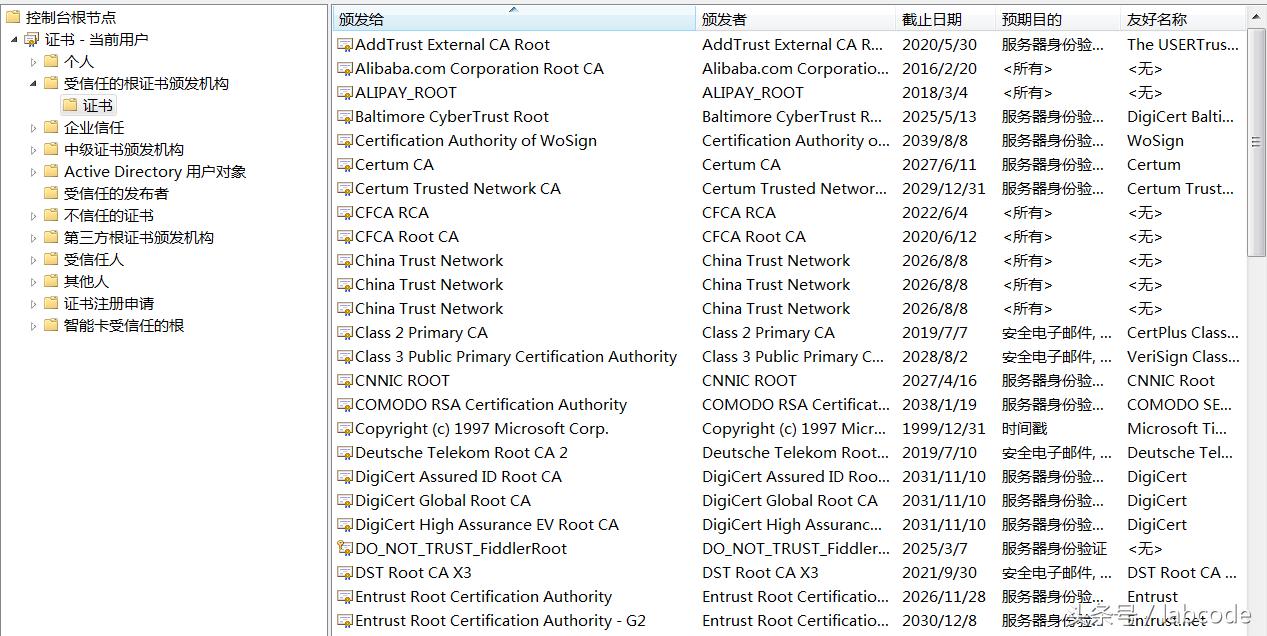Click the 控制台根节点 folder icon
This screenshot has height=636, width=1267.
pyautogui.click(x=13, y=18)
